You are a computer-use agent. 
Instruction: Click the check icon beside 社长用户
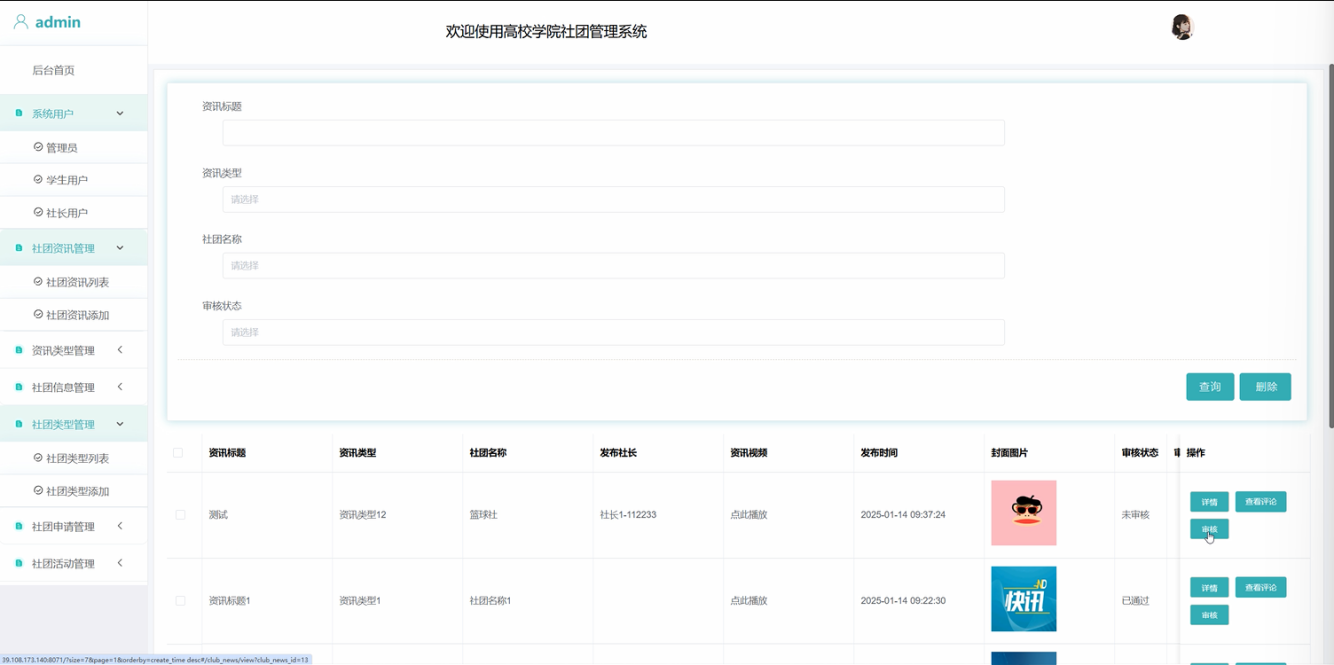click(x=38, y=213)
